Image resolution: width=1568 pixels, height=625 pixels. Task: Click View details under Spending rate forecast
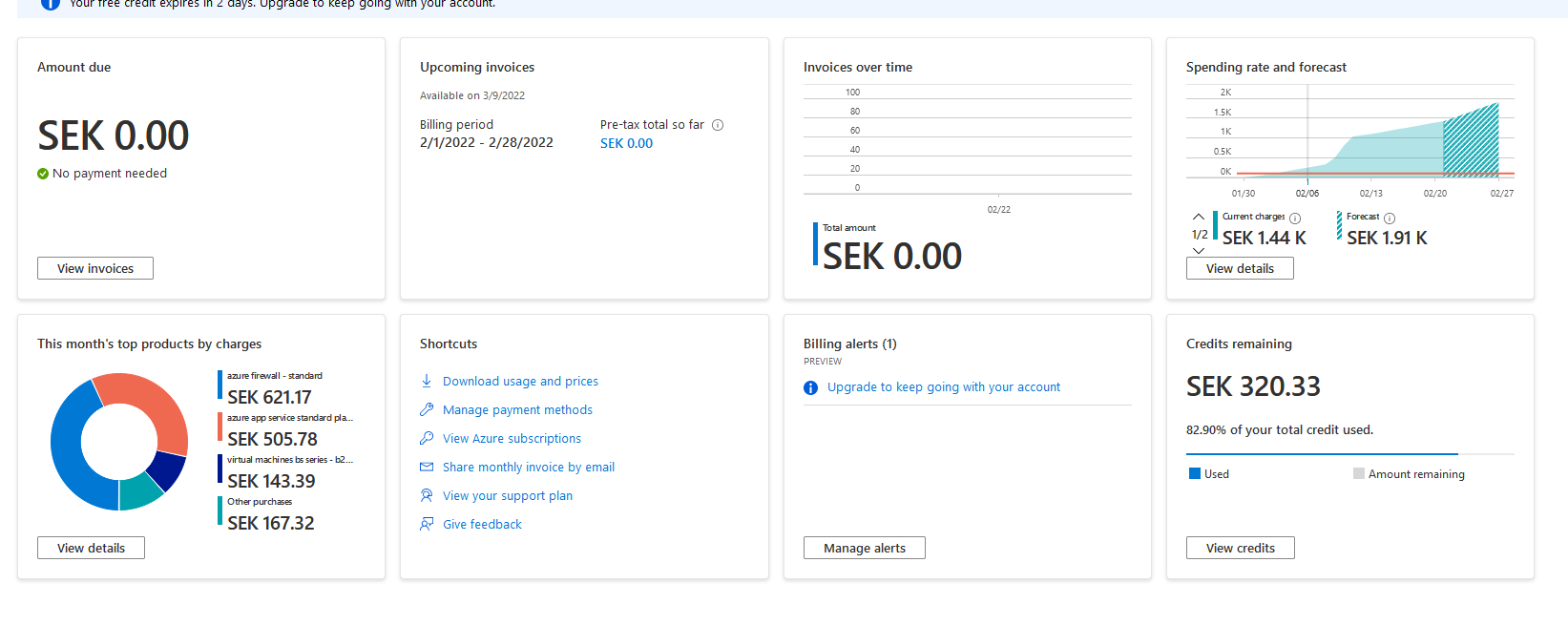pos(1240,268)
